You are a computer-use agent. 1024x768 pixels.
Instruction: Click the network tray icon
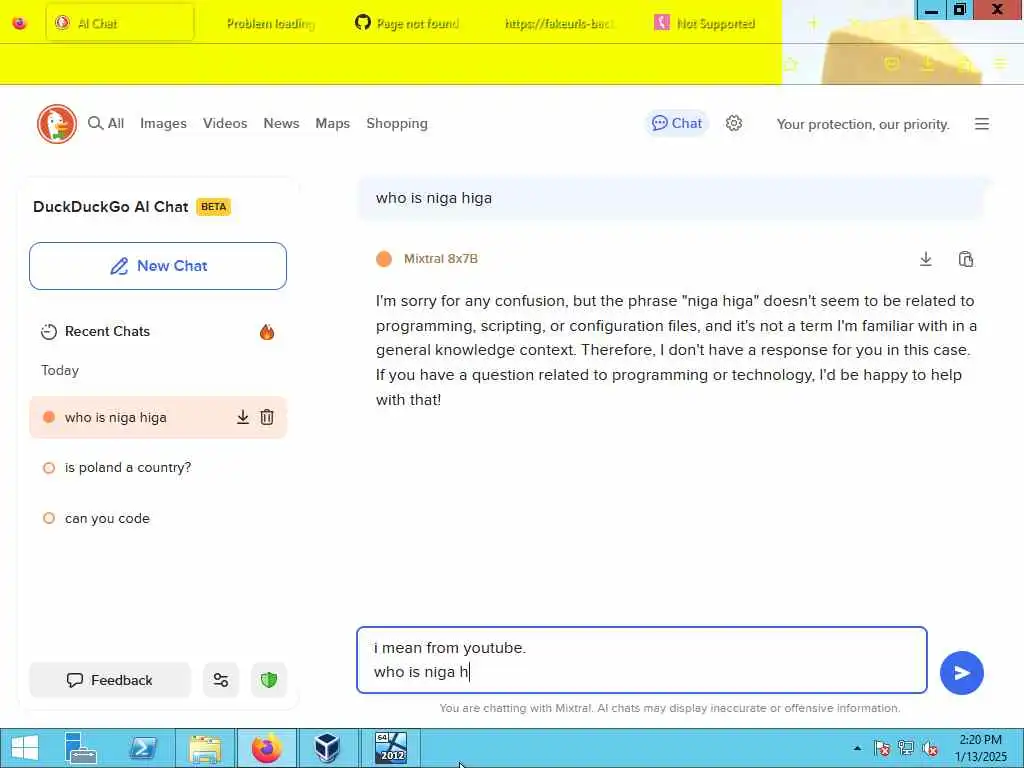tap(906, 748)
